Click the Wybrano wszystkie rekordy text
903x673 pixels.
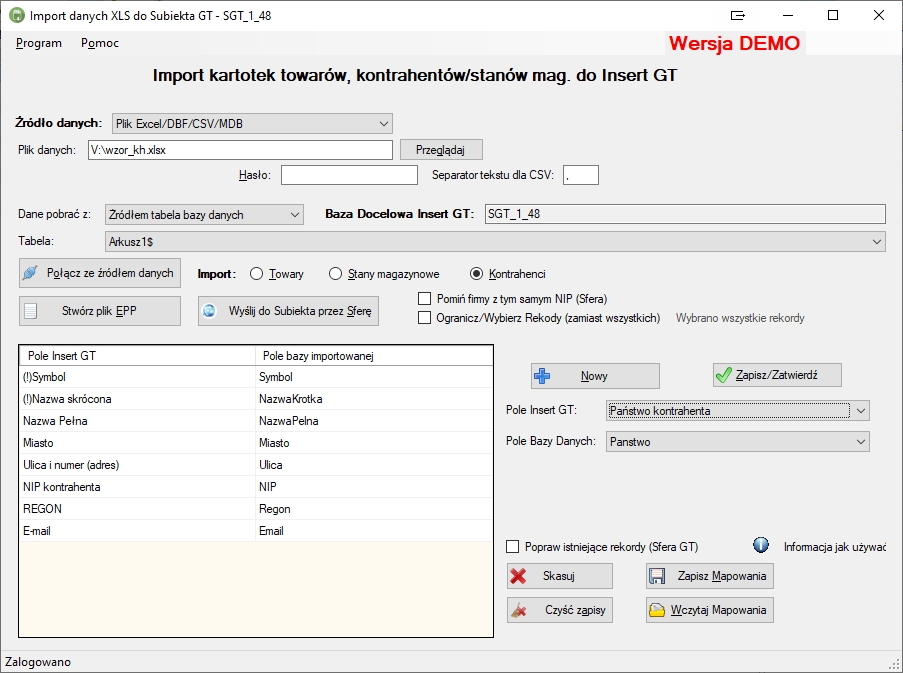tap(740, 318)
